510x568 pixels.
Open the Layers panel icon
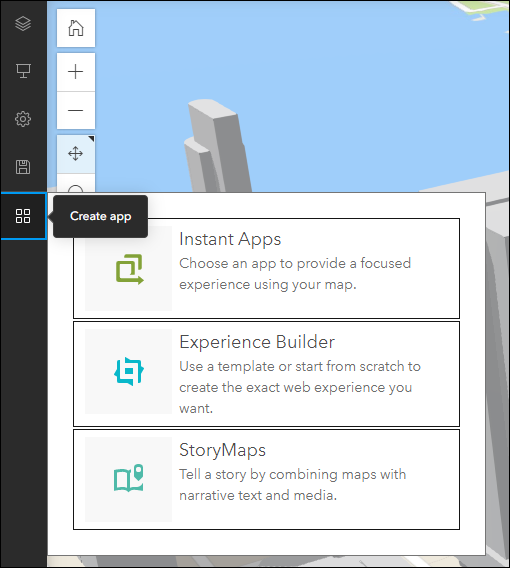(x=23, y=24)
